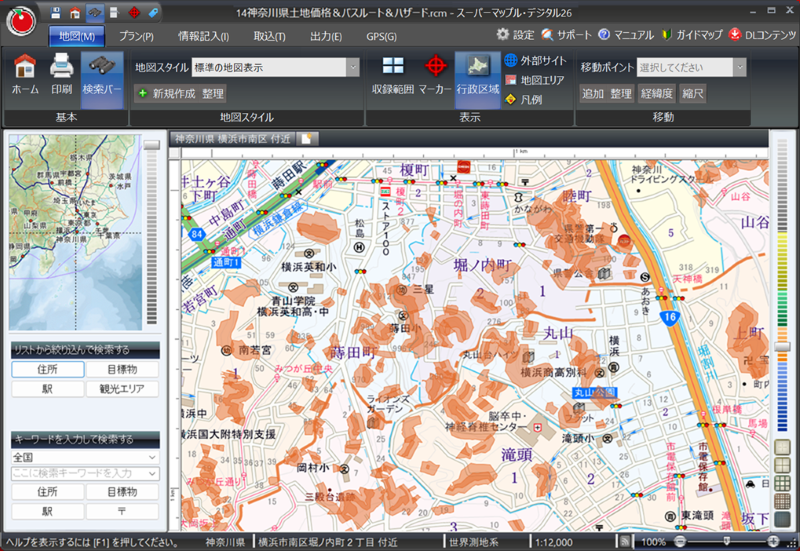The width and height of the screenshot is (800, 551).
Task: Select 観光エリア search option
Action: point(122,389)
